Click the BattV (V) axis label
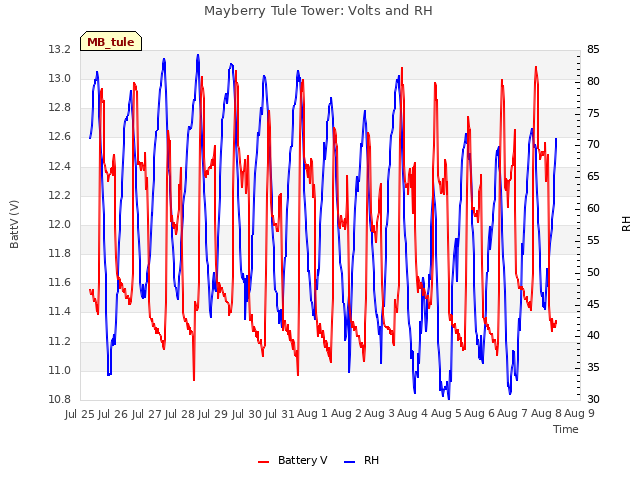This screenshot has height=480, width=640. [14, 224]
